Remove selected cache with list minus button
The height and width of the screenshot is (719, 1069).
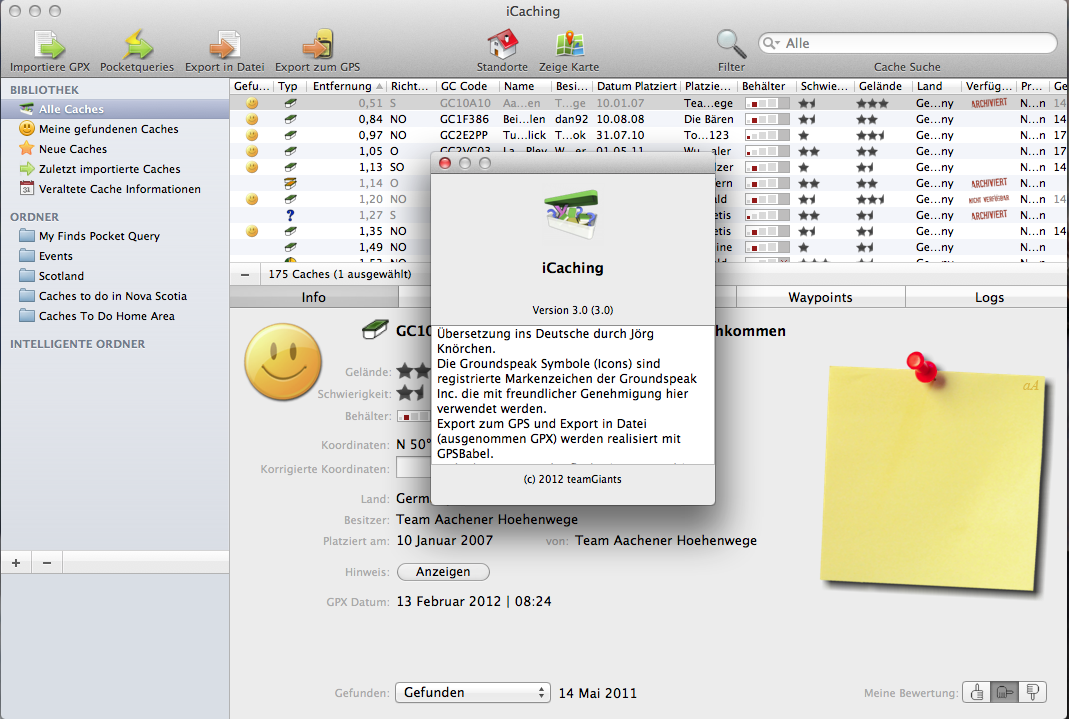pyautogui.click(x=245, y=275)
